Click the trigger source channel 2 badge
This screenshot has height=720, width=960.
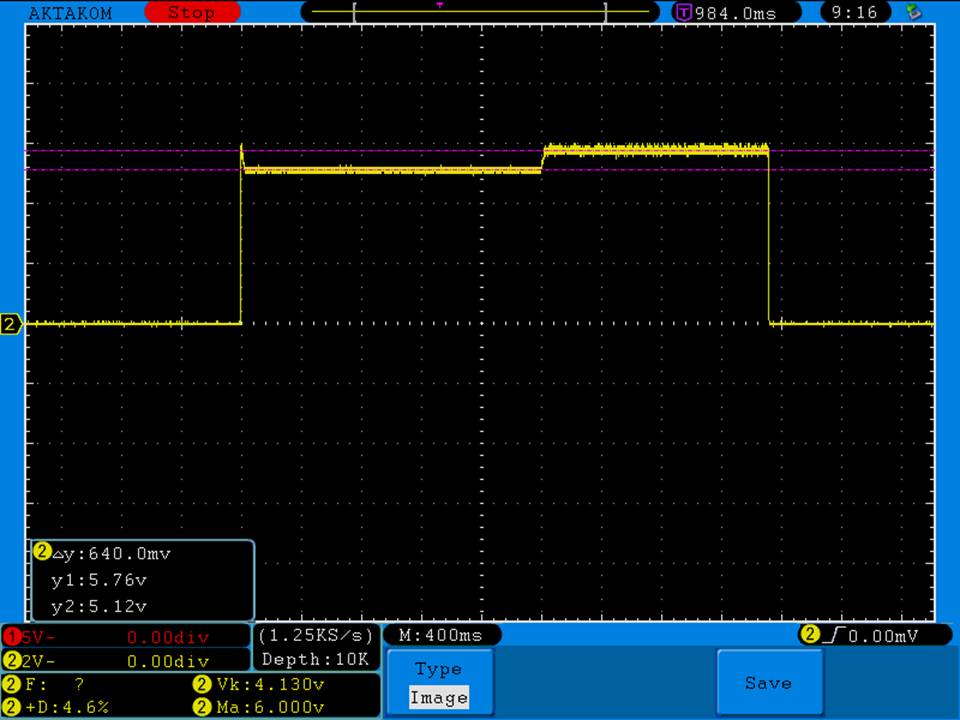(x=809, y=635)
